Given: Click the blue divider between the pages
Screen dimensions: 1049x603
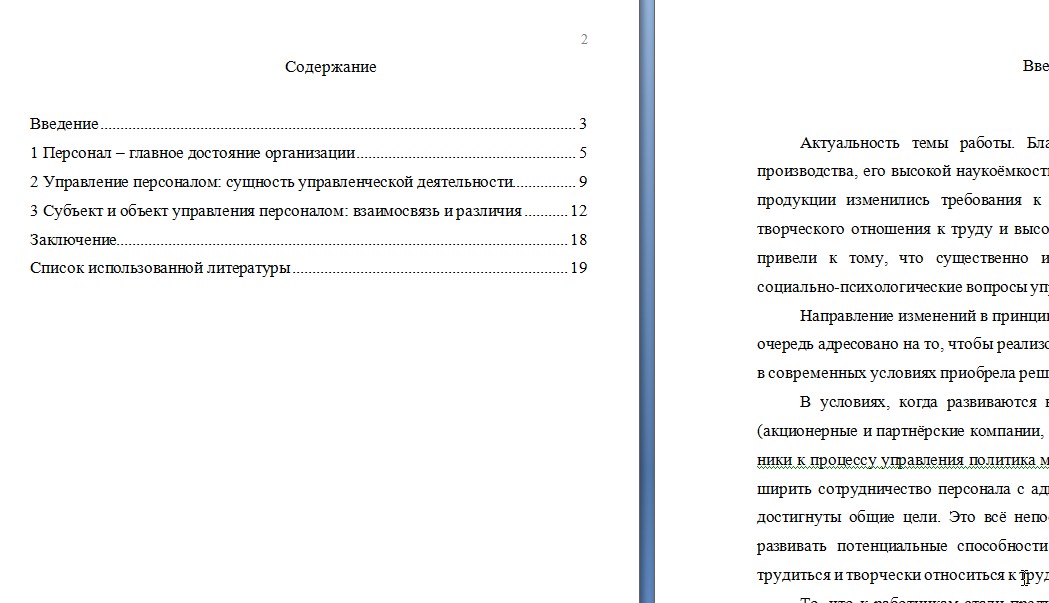Looking at the screenshot, I should tap(646, 301).
